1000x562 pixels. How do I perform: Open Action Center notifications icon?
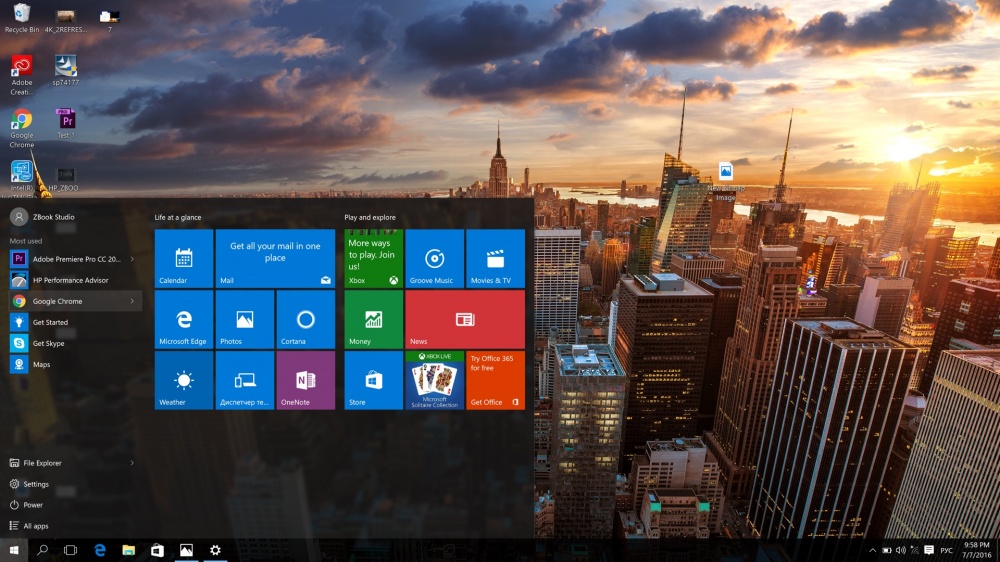tap(929, 550)
